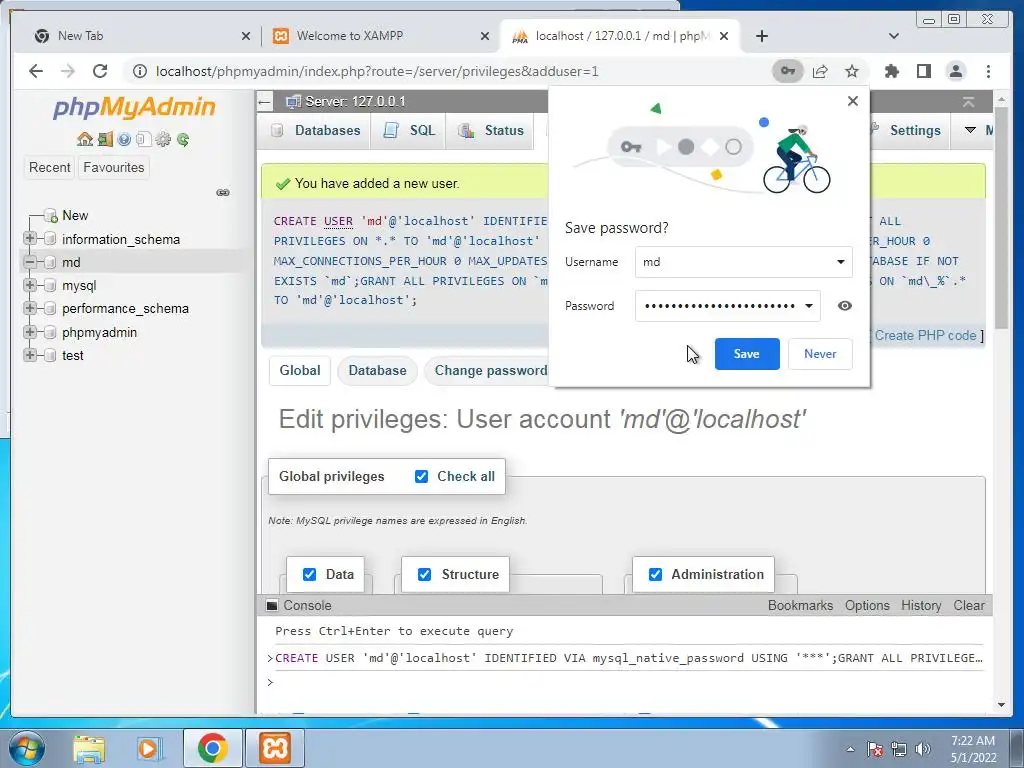This screenshot has width=1024, height=768.
Task: Open the Password dropdown arrow in popup
Action: [808, 306]
